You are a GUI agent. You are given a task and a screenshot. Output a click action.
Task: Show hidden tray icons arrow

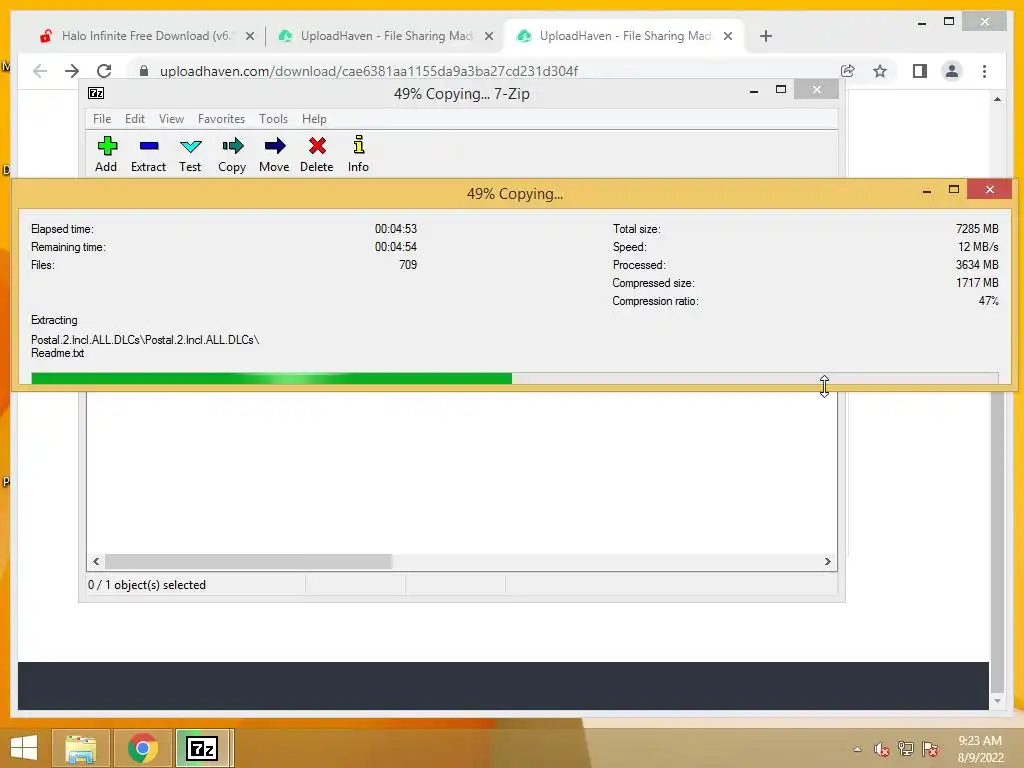coord(857,749)
